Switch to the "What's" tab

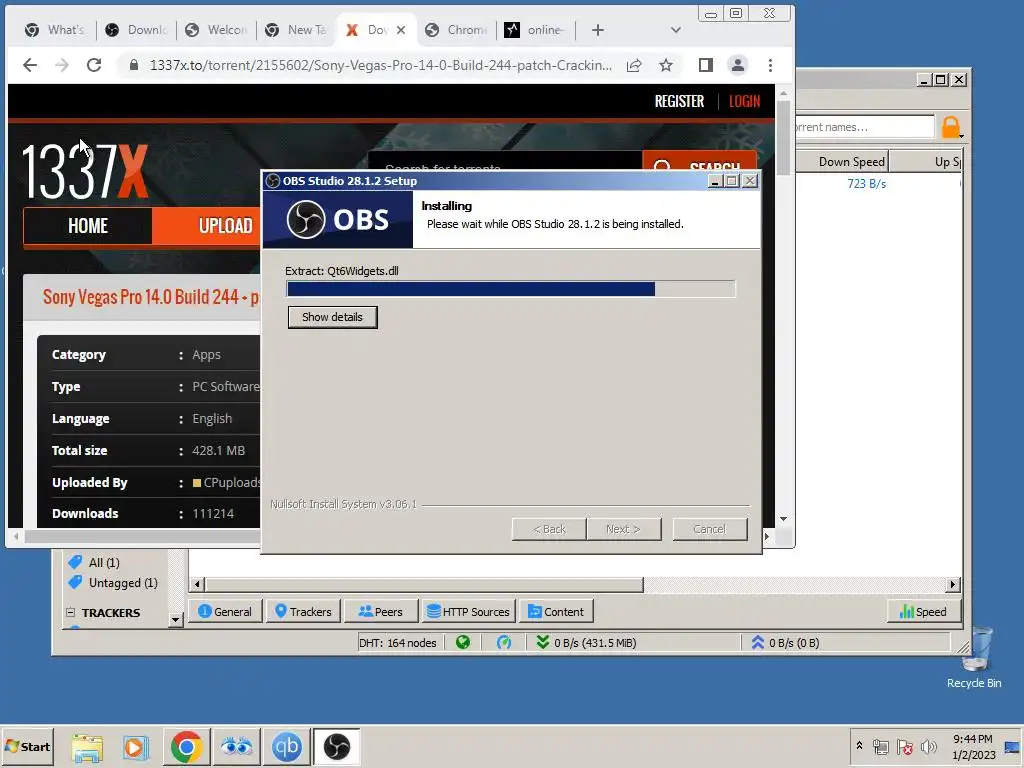[x=55, y=30]
